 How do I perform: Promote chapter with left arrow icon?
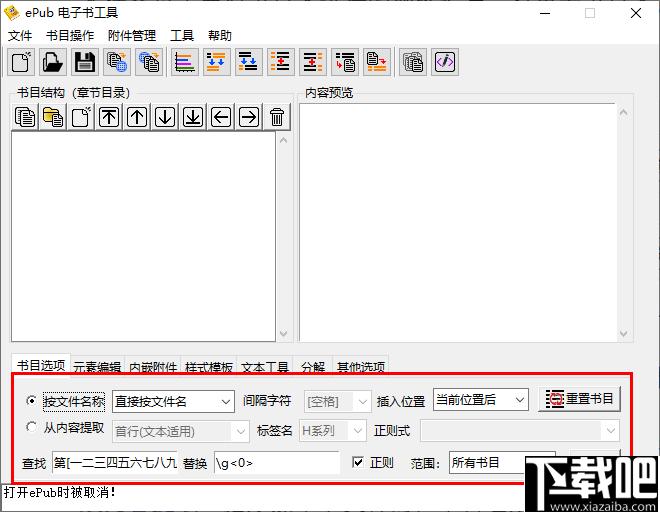(221, 117)
